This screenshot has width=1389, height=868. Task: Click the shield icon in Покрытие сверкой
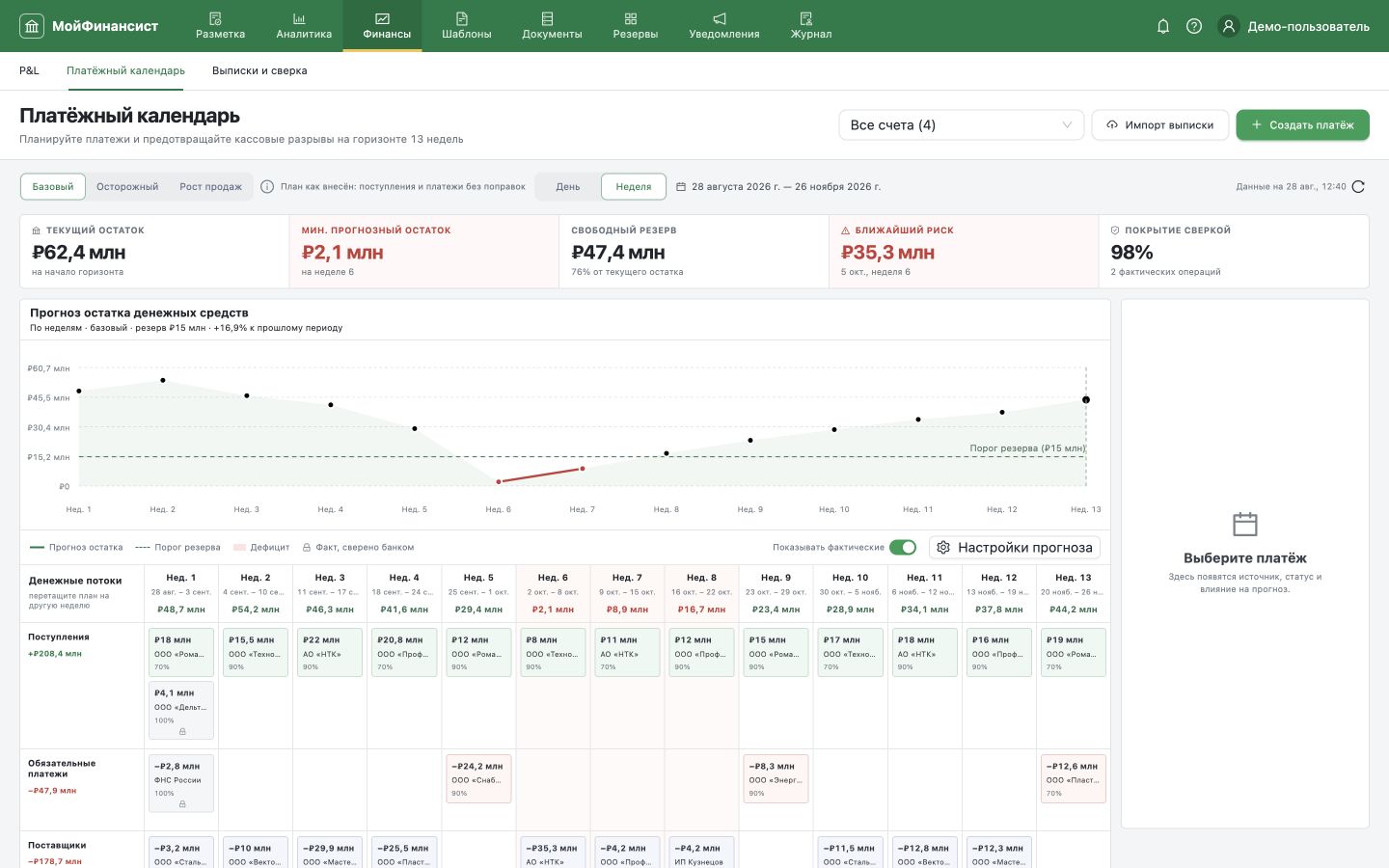[x=1115, y=231]
